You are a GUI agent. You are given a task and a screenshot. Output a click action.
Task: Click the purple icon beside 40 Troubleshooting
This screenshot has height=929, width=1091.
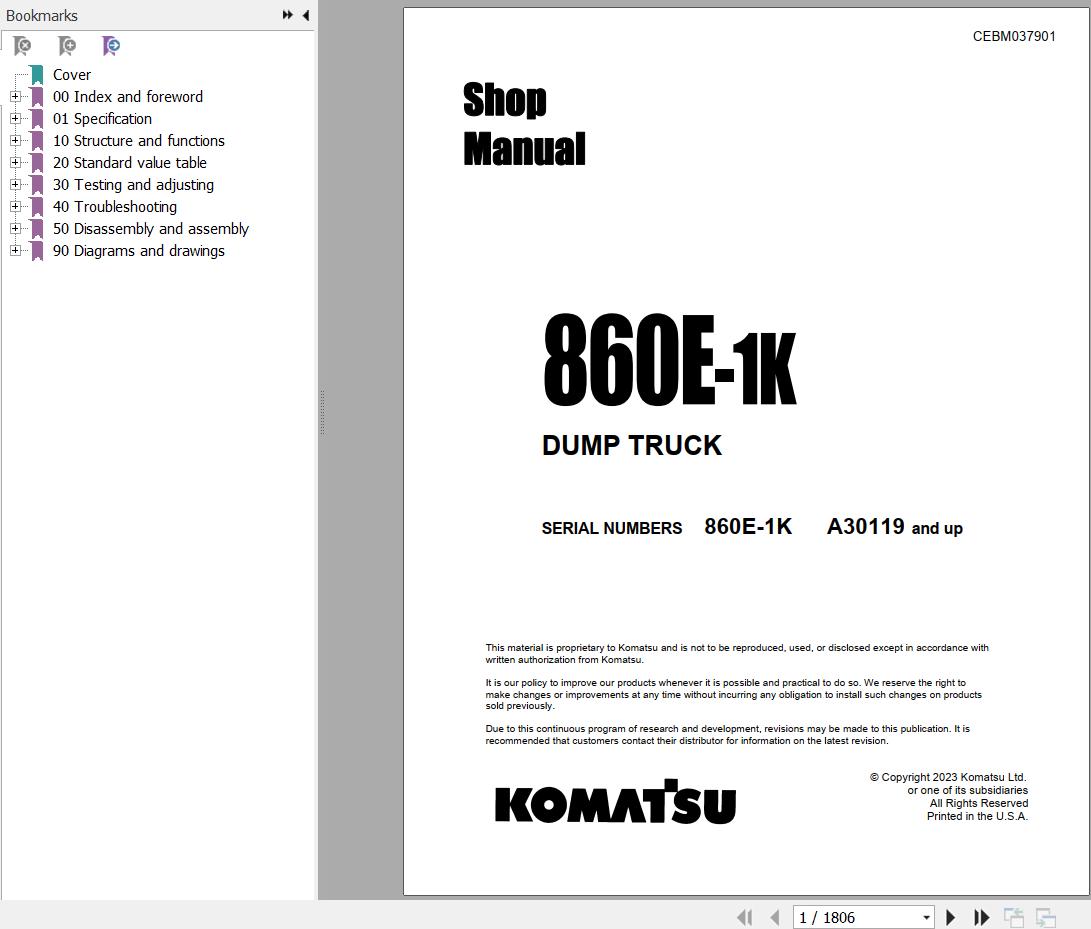[37, 207]
